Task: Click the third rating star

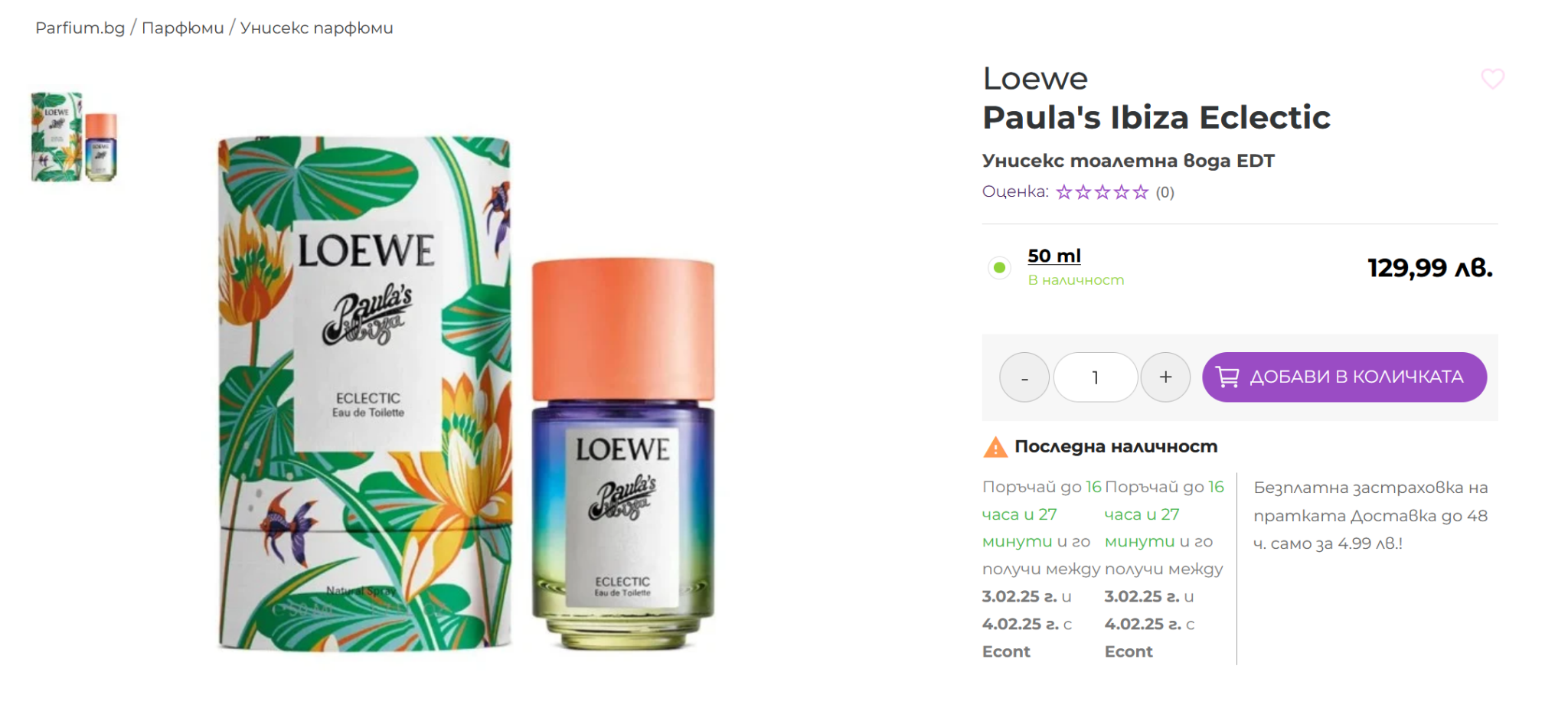Action: (x=1102, y=192)
